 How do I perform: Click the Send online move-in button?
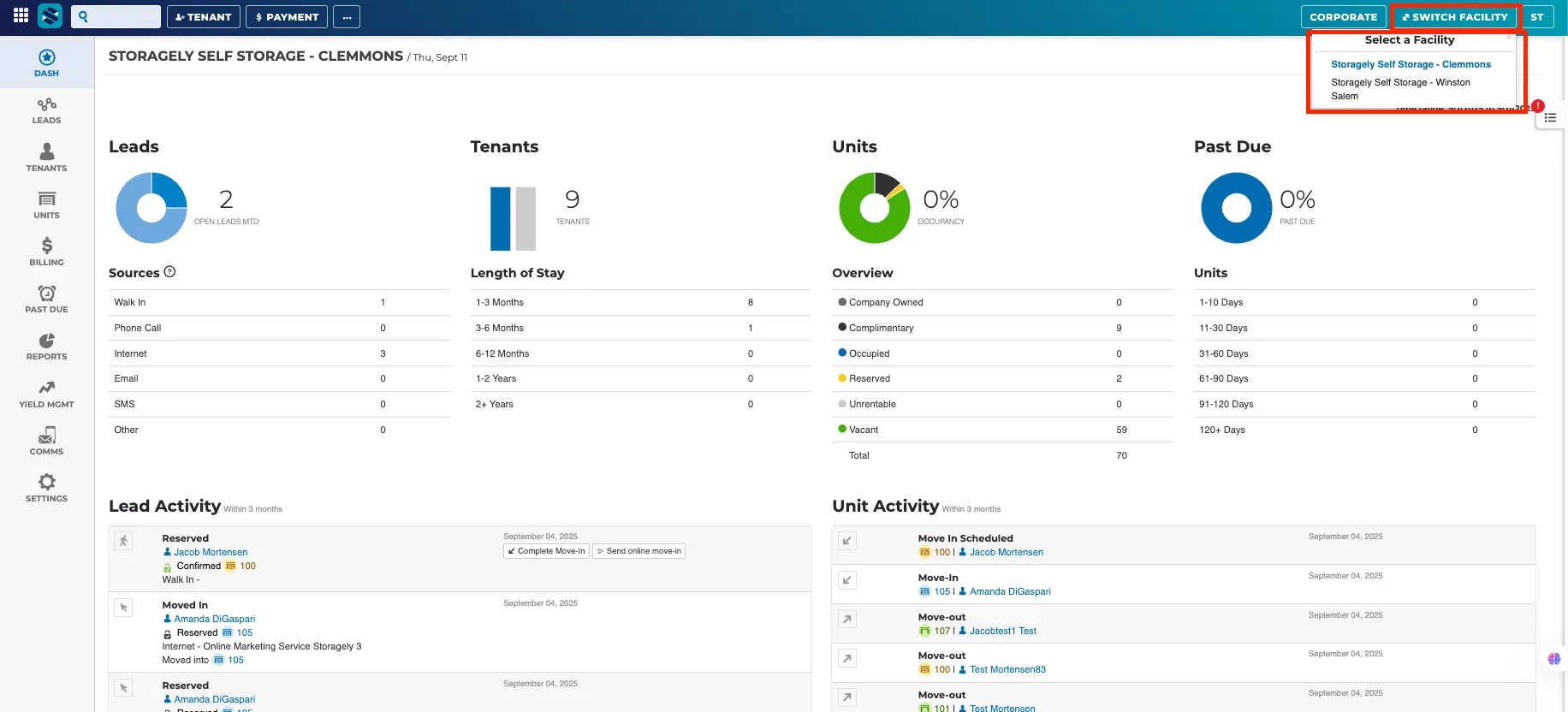point(639,551)
